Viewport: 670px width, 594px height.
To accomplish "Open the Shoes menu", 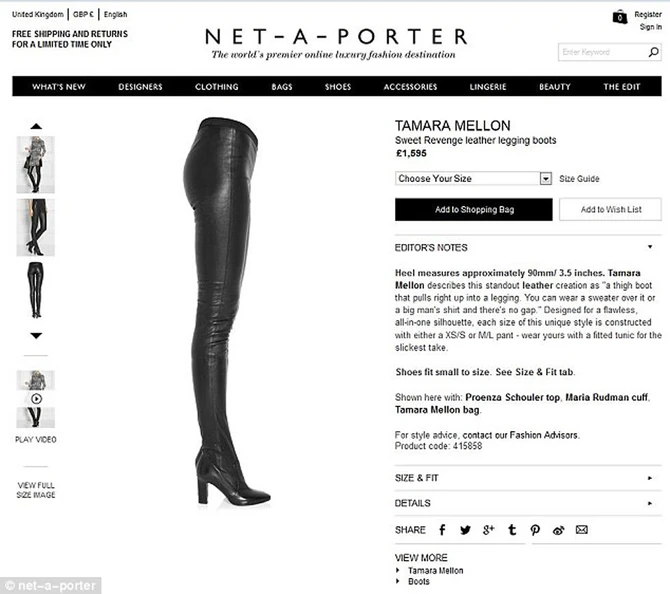I will (338, 87).
